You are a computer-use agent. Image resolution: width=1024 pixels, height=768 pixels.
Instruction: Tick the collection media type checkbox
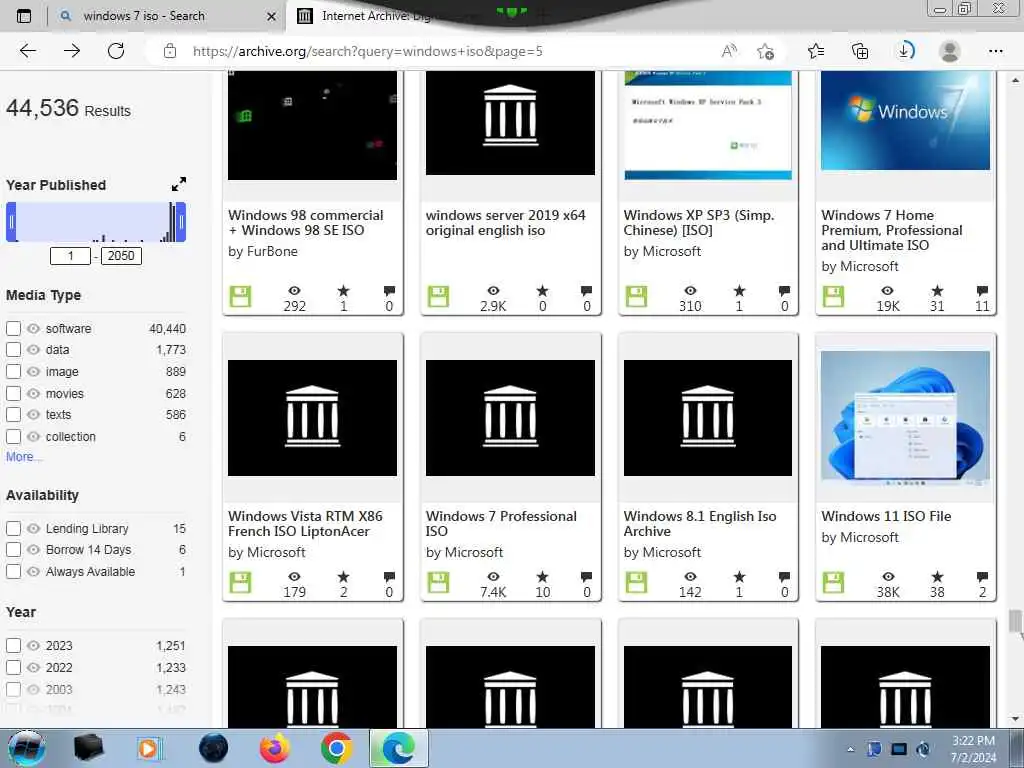13,436
